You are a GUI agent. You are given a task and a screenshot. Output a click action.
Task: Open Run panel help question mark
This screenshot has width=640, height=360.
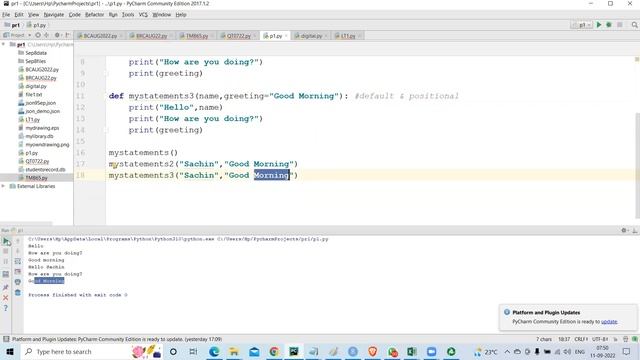coord(6,308)
